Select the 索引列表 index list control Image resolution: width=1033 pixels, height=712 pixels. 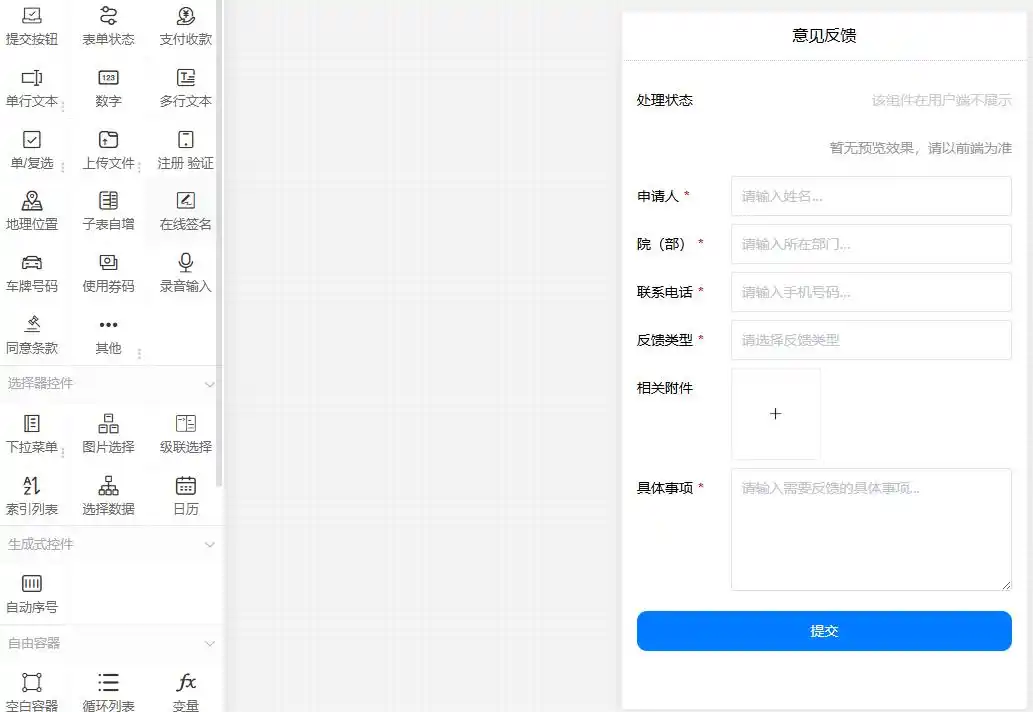point(32,496)
